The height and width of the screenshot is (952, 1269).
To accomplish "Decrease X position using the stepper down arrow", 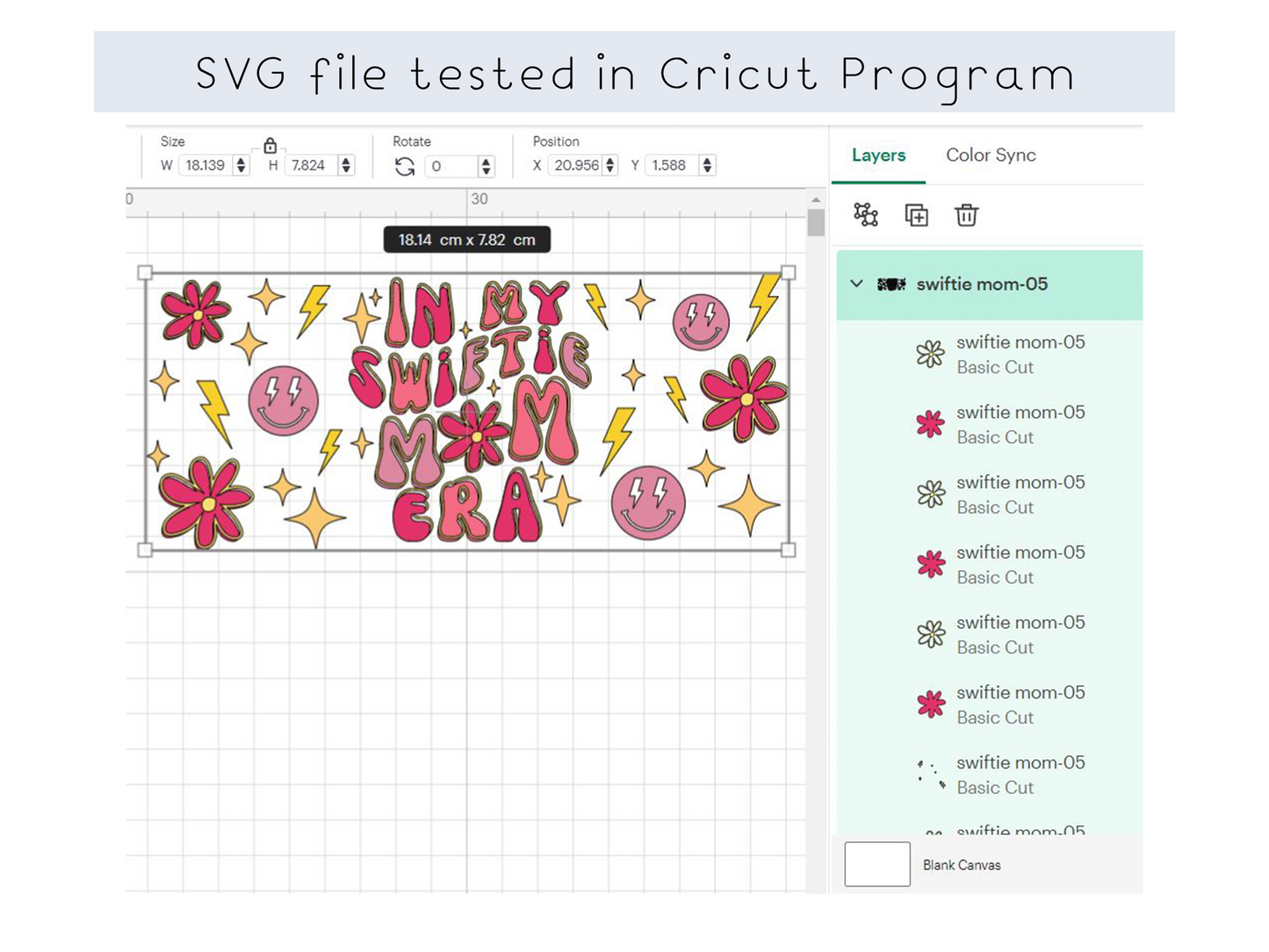I will (x=610, y=169).
